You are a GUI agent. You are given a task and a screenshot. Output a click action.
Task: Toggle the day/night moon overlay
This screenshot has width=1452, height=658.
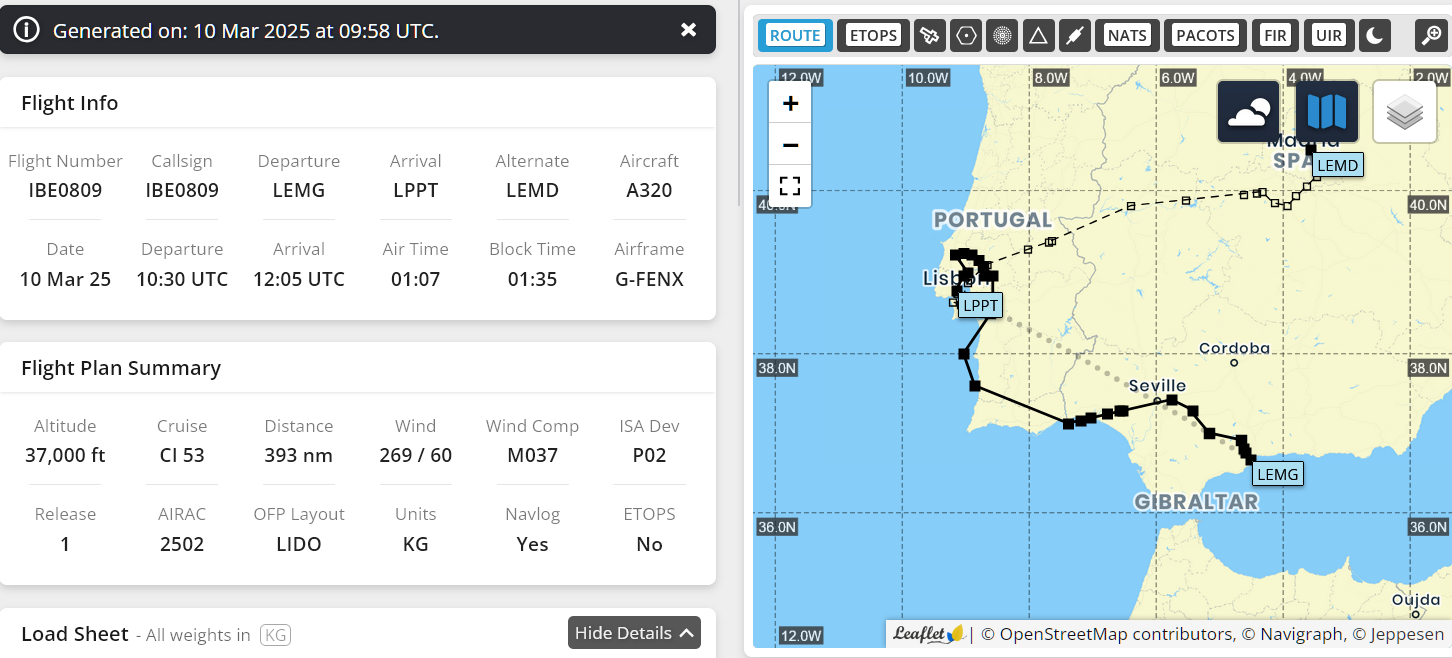1375,35
